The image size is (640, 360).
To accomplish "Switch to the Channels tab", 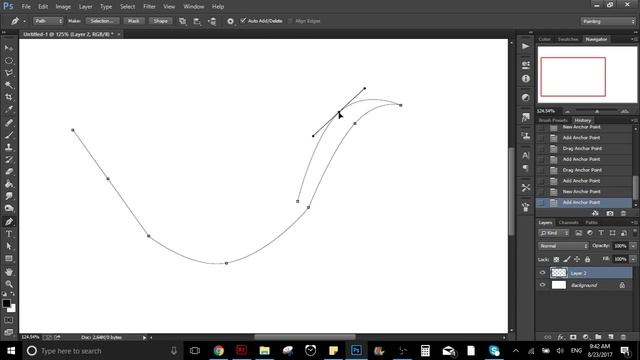I will click(569, 222).
